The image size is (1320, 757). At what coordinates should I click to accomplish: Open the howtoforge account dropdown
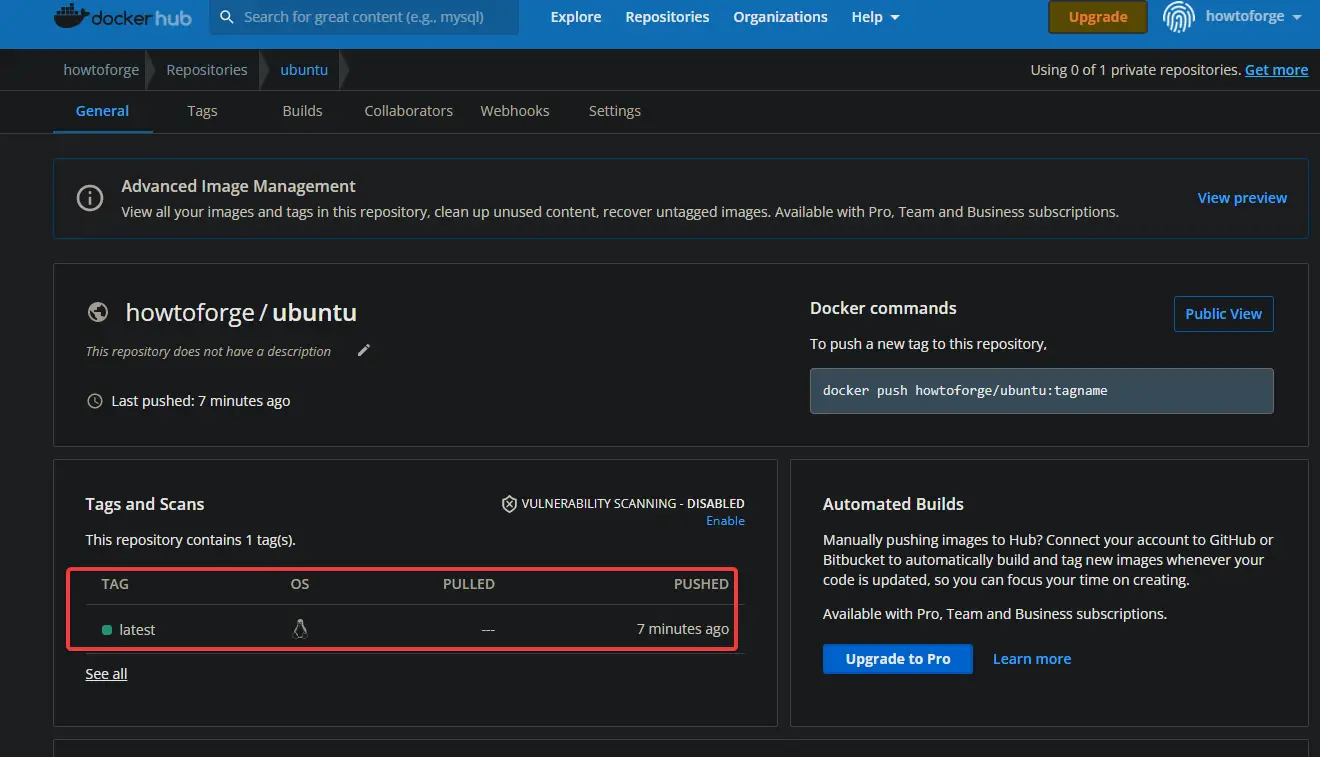click(x=1243, y=16)
